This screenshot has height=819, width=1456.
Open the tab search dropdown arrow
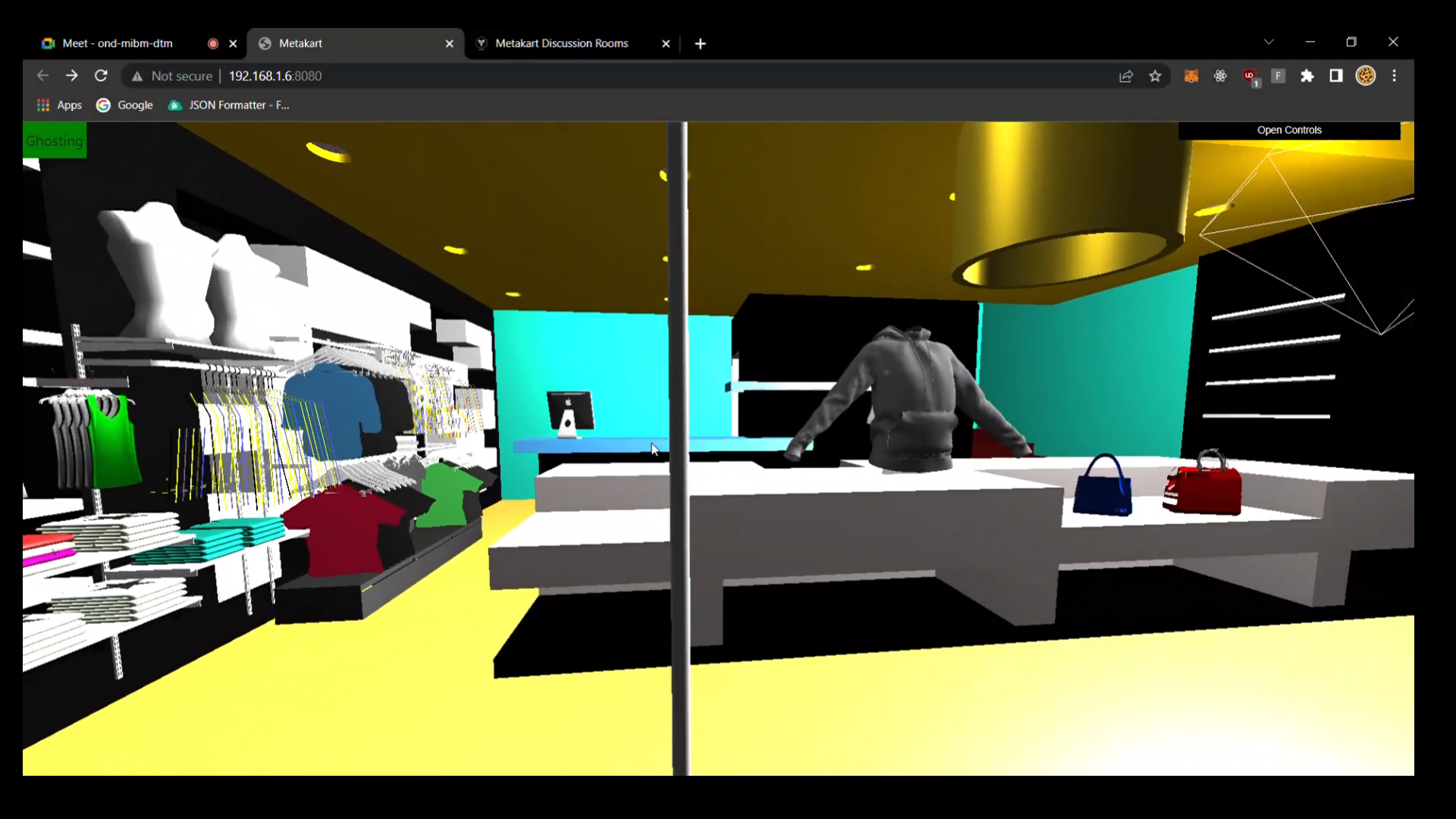pyautogui.click(x=1269, y=42)
